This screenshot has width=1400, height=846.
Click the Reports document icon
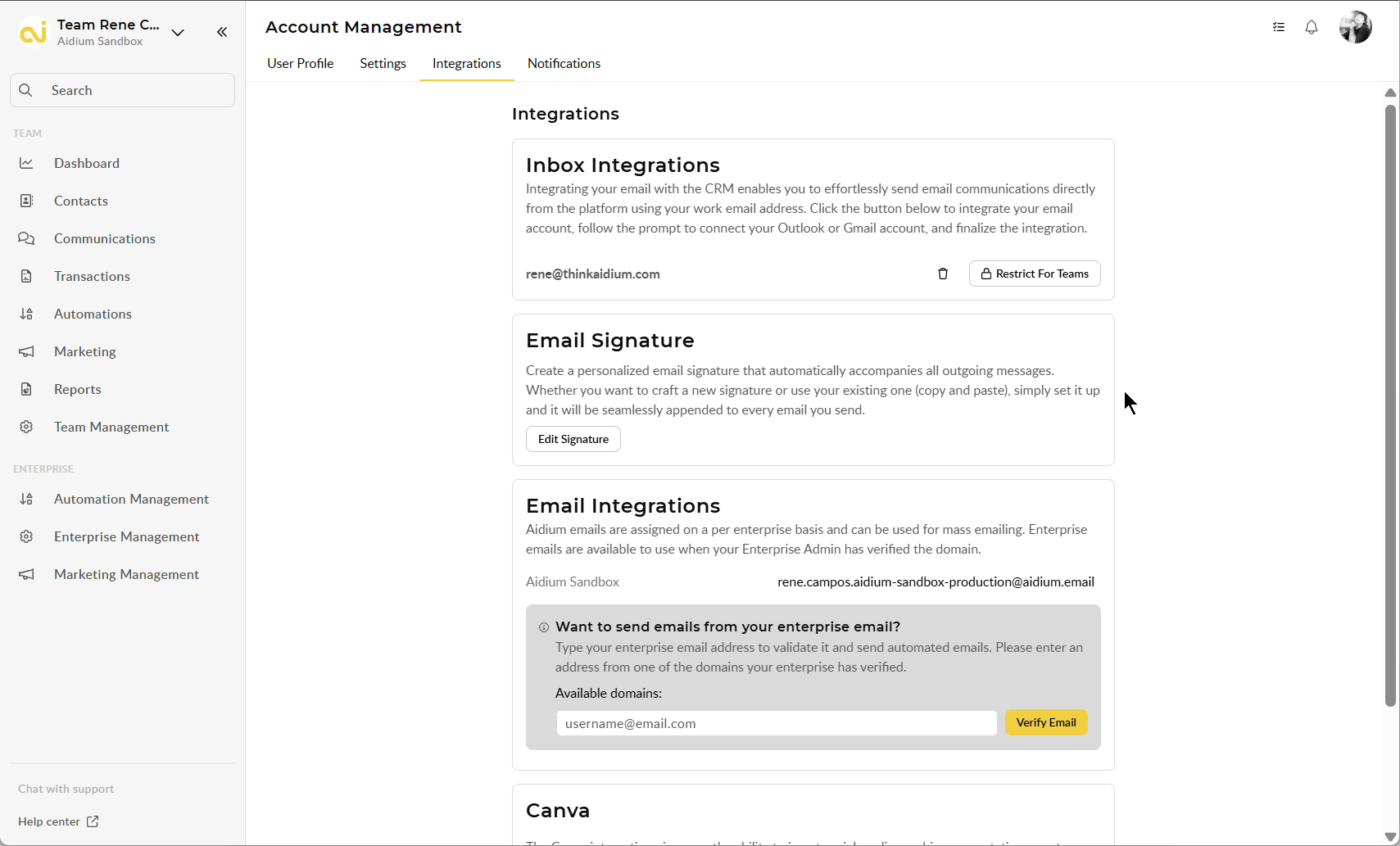pos(26,389)
